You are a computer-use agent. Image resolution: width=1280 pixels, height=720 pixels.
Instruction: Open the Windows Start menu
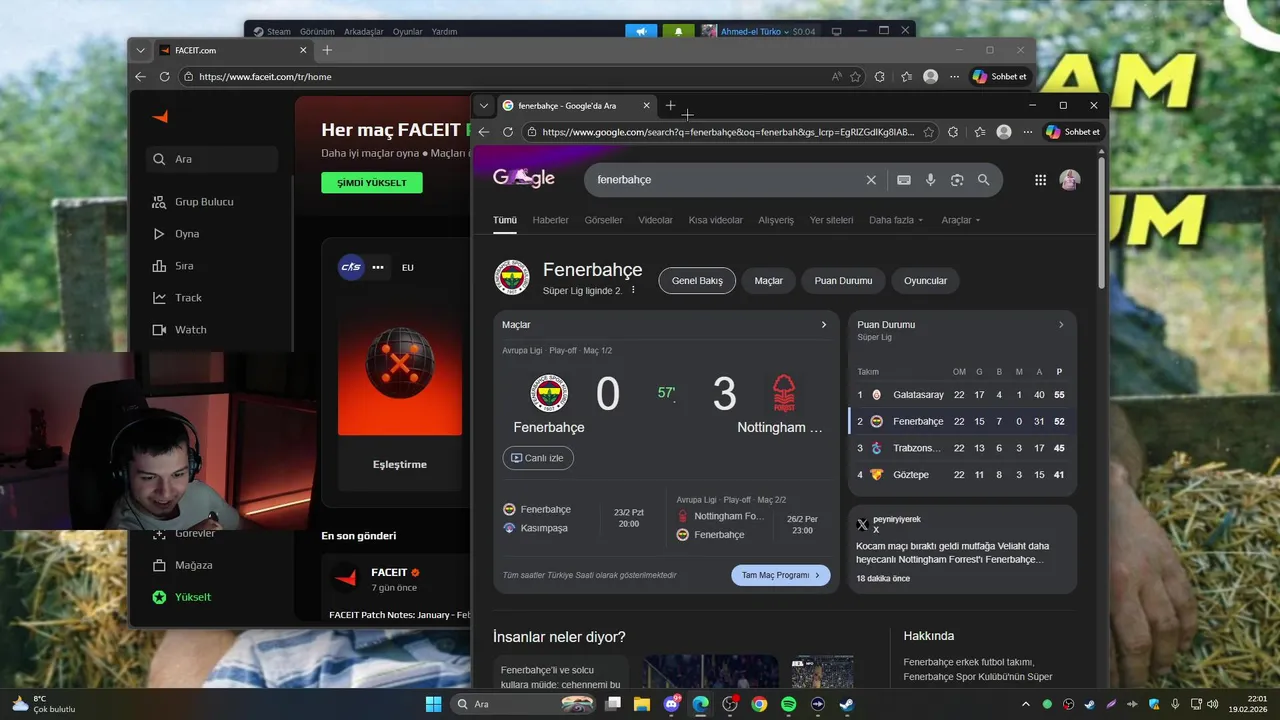[x=433, y=704]
